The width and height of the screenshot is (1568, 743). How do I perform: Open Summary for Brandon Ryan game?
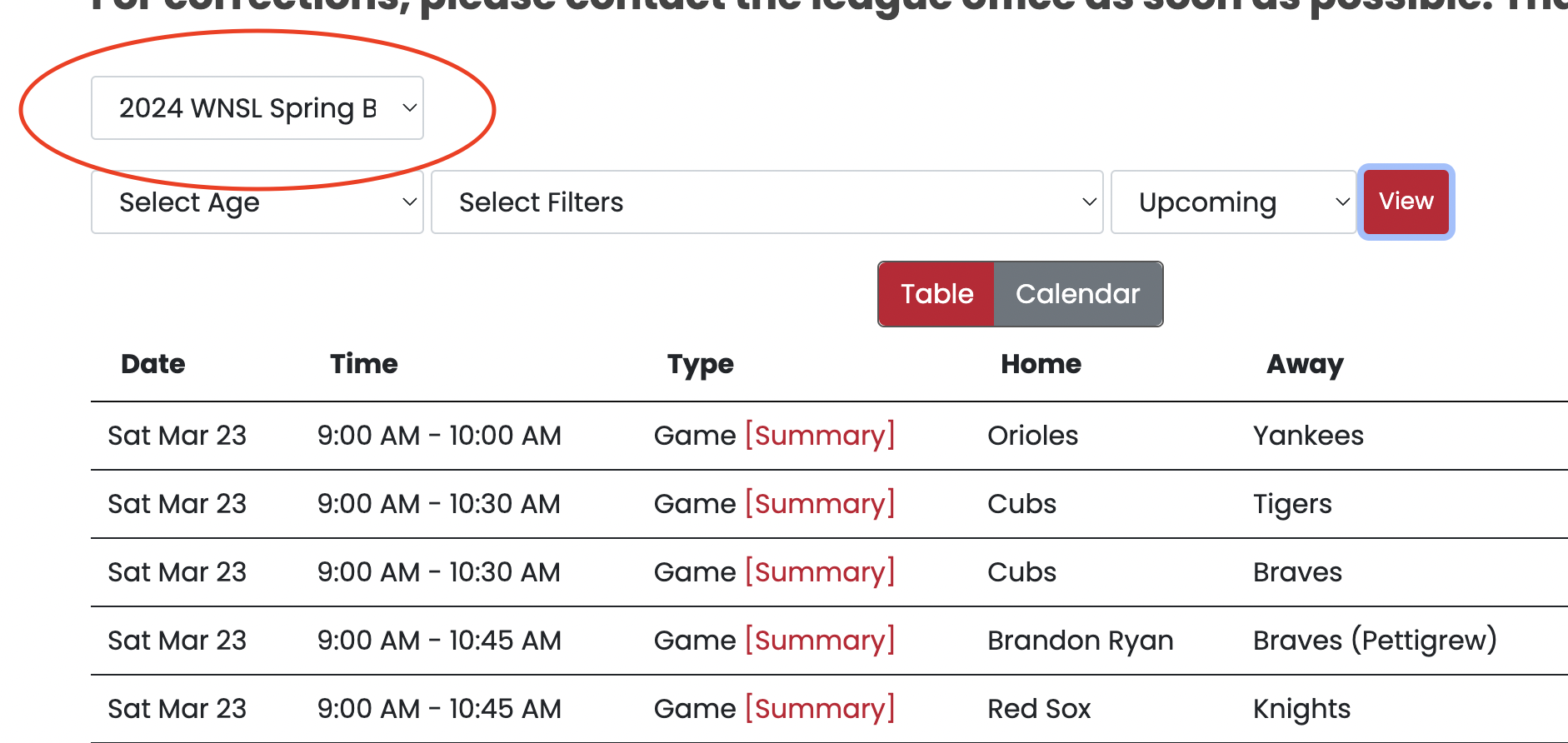820,641
